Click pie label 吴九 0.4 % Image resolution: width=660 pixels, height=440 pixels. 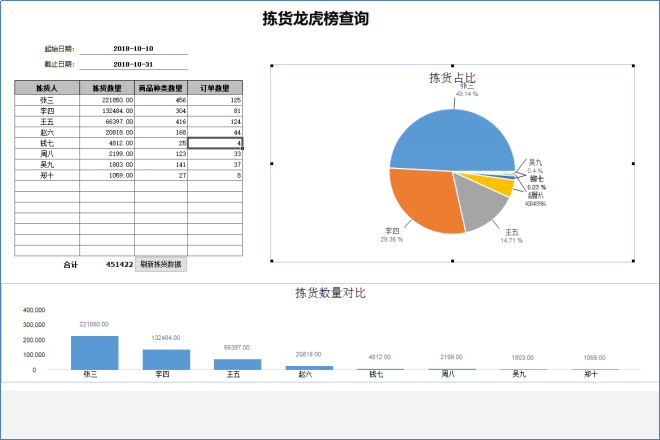[x=535, y=166]
